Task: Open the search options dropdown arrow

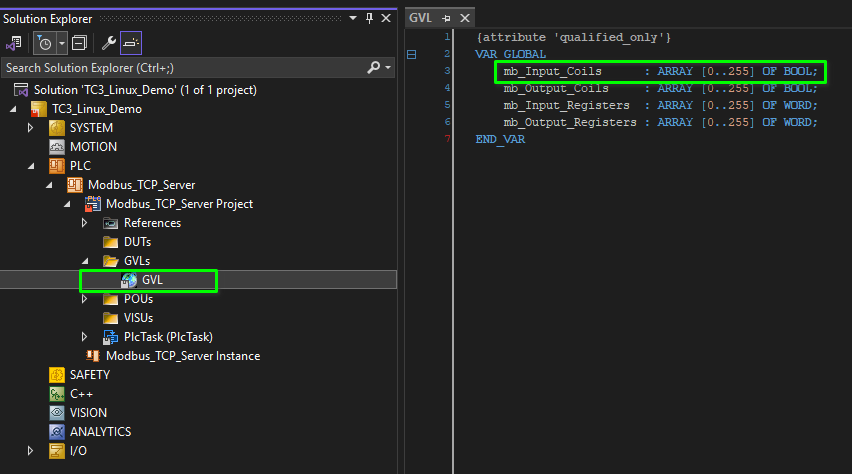Action: coord(388,67)
